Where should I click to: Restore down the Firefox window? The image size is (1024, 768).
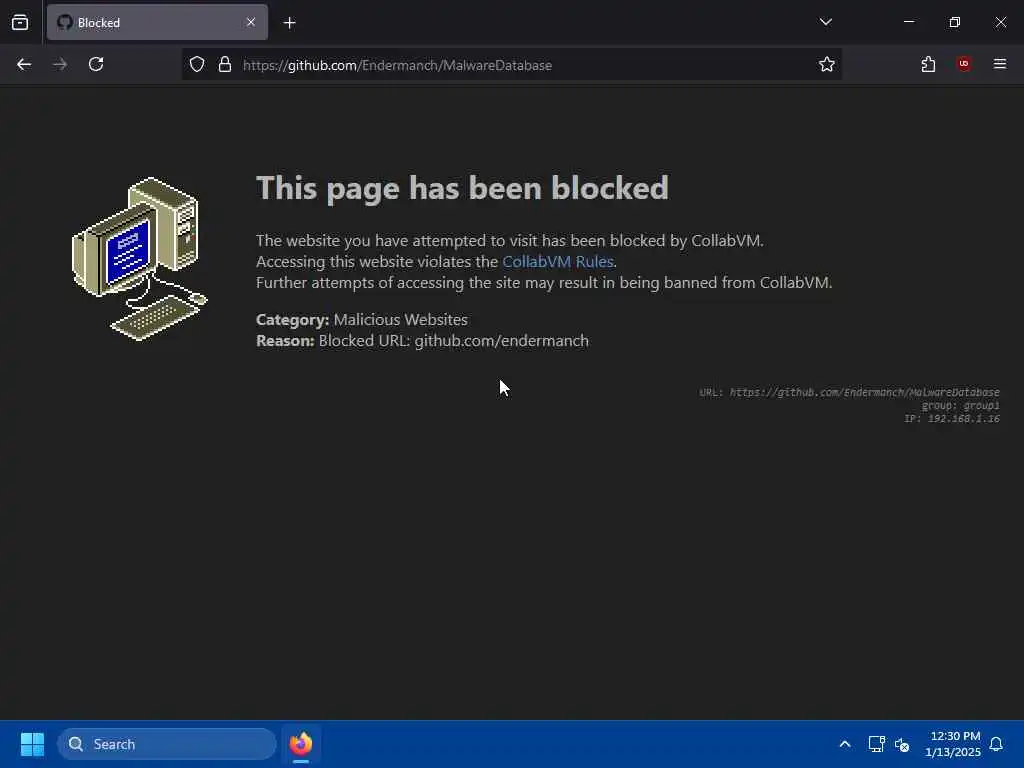pyautogui.click(x=955, y=22)
